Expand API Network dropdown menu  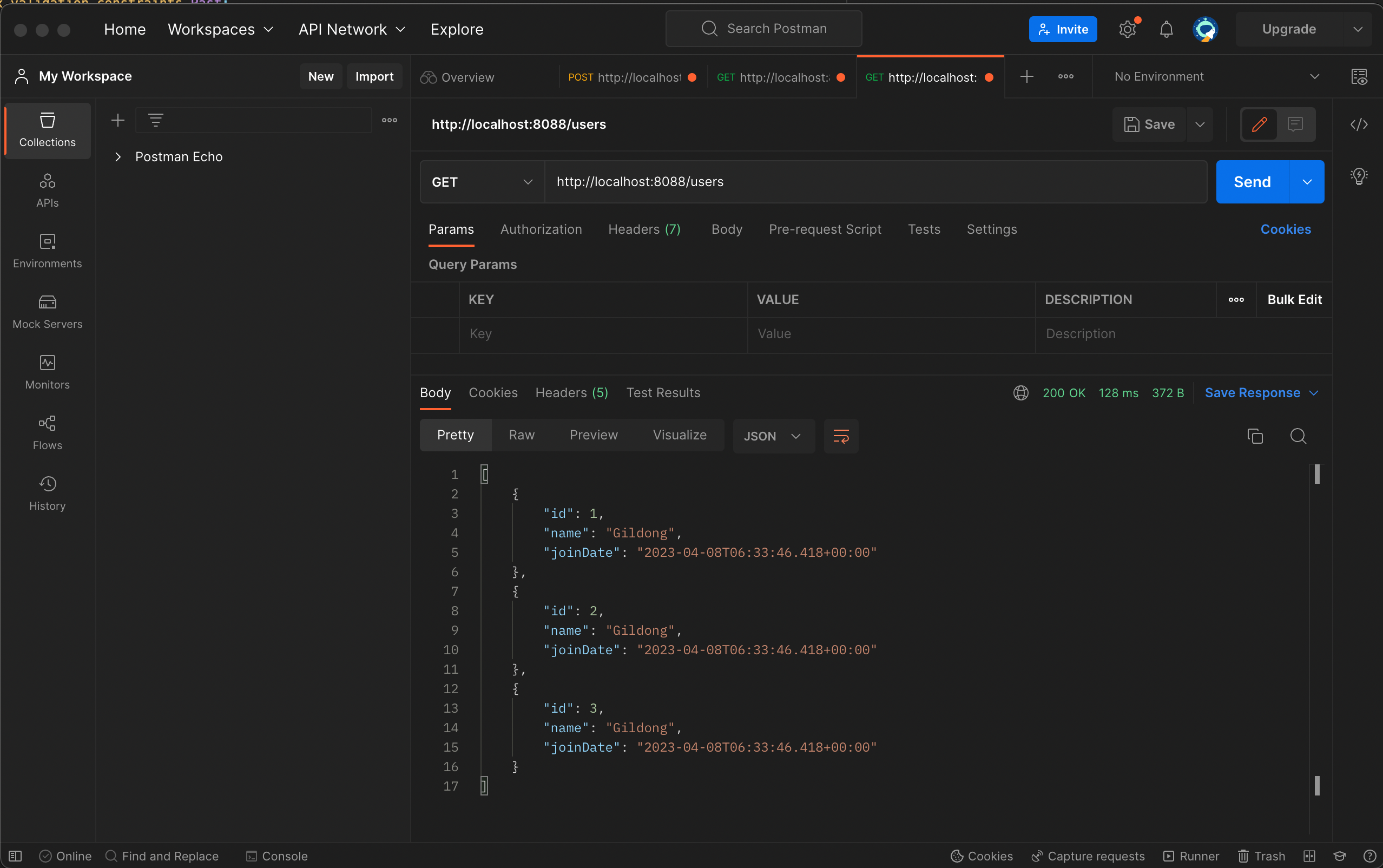(x=352, y=29)
